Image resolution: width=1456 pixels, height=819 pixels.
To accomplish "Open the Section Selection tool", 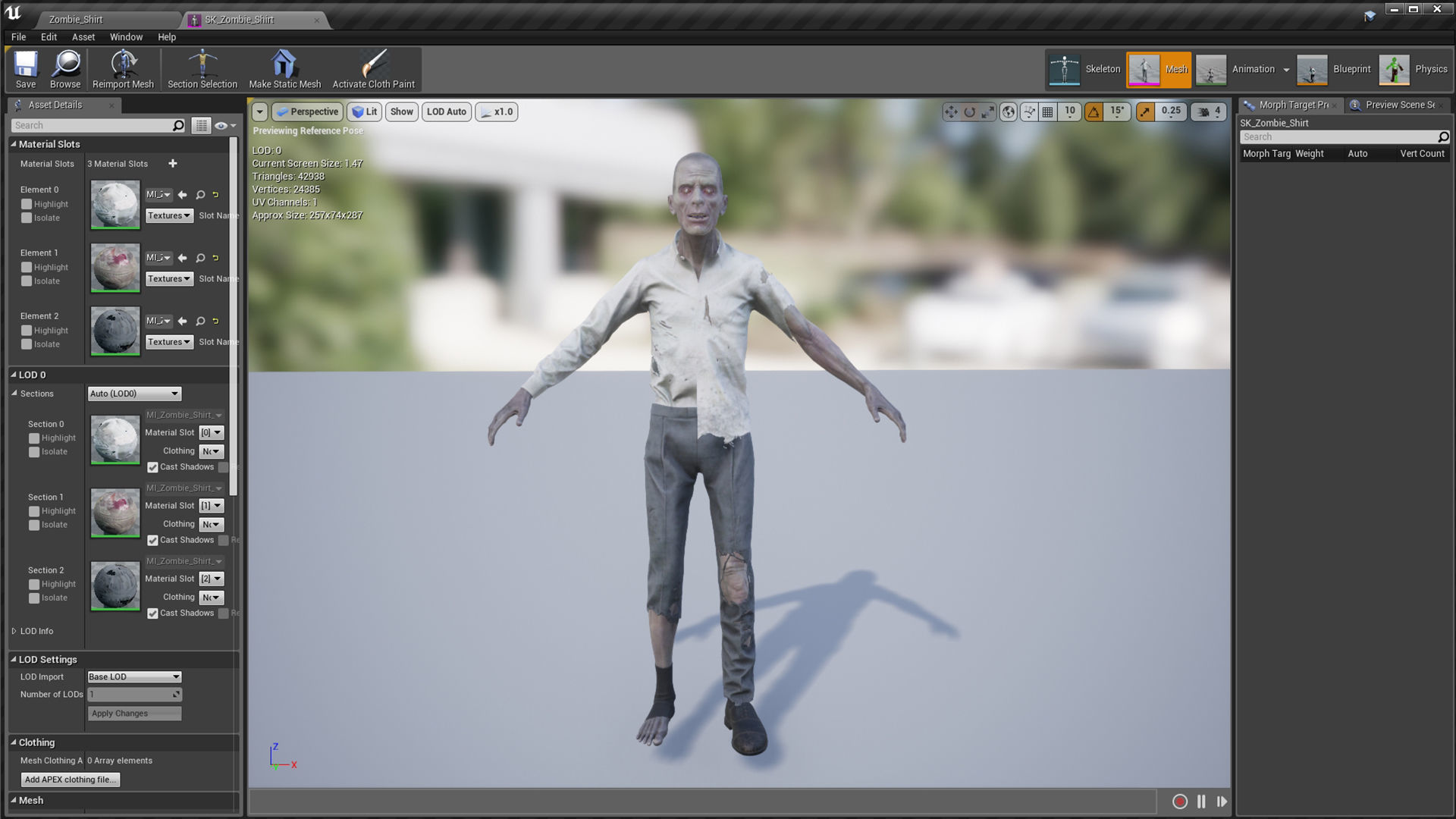I will (202, 69).
